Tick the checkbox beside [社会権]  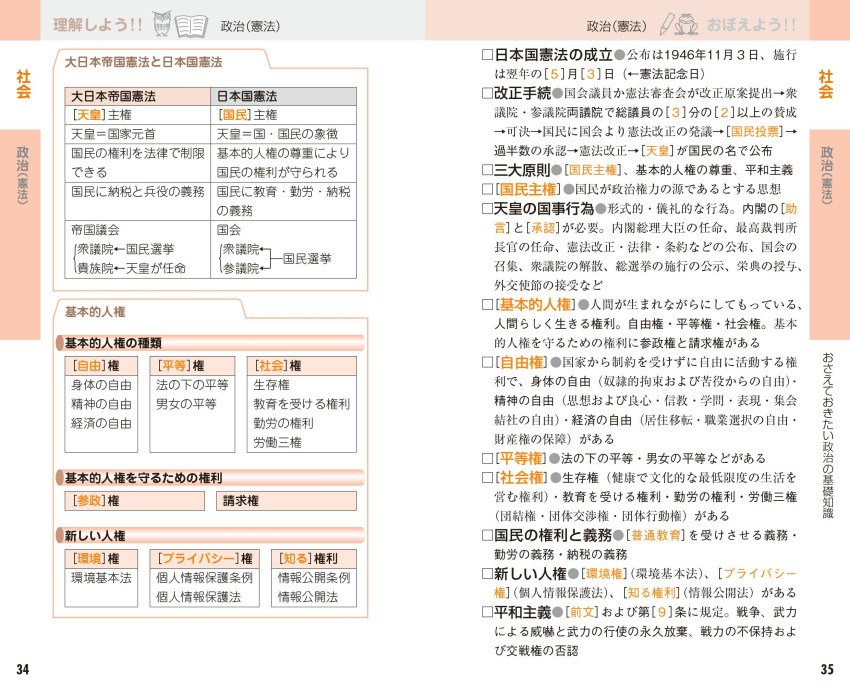[487, 478]
